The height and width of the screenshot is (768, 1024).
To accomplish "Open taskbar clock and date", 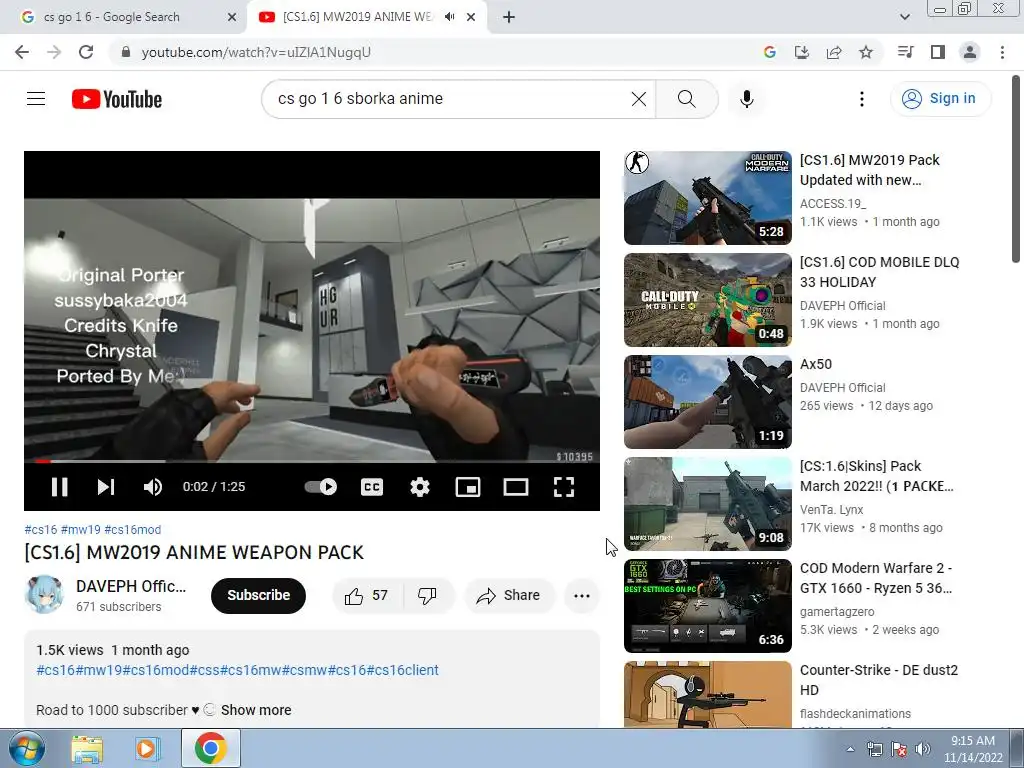I will point(973,749).
